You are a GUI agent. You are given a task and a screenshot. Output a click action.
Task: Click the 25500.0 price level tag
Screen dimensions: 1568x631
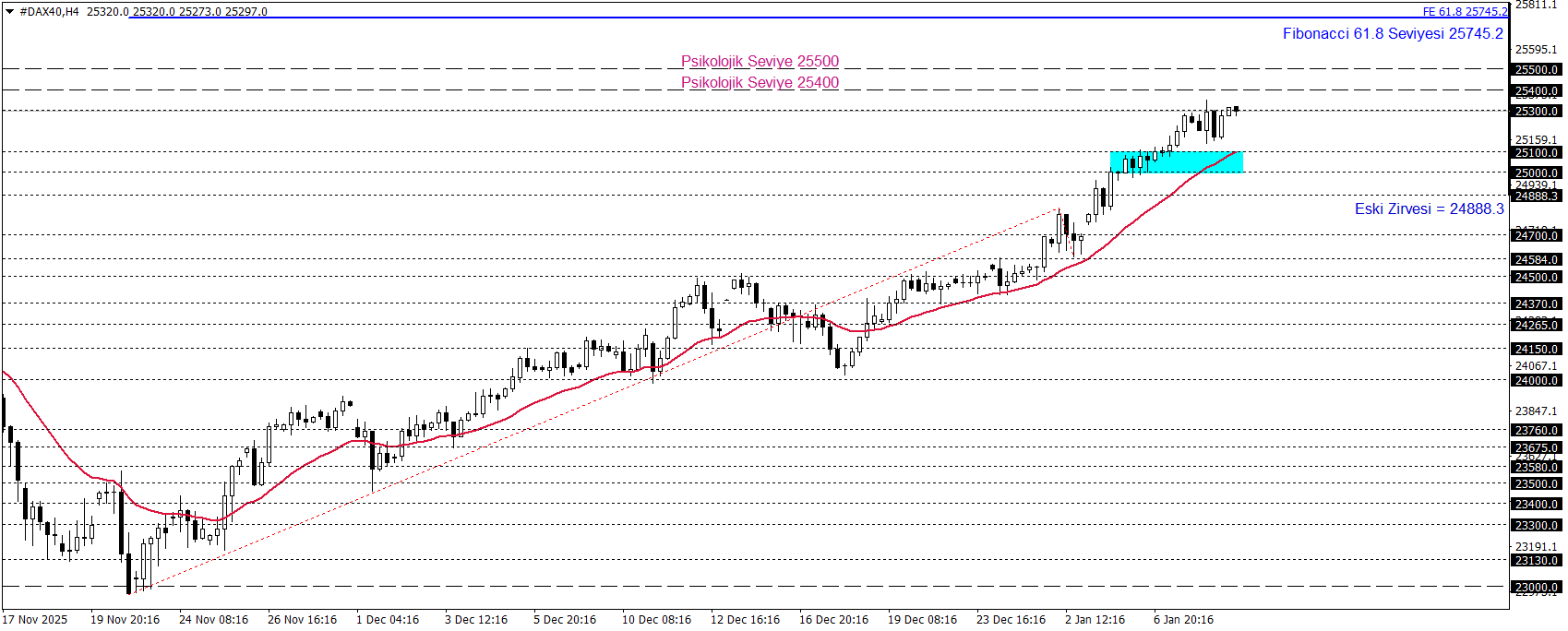tap(1537, 69)
